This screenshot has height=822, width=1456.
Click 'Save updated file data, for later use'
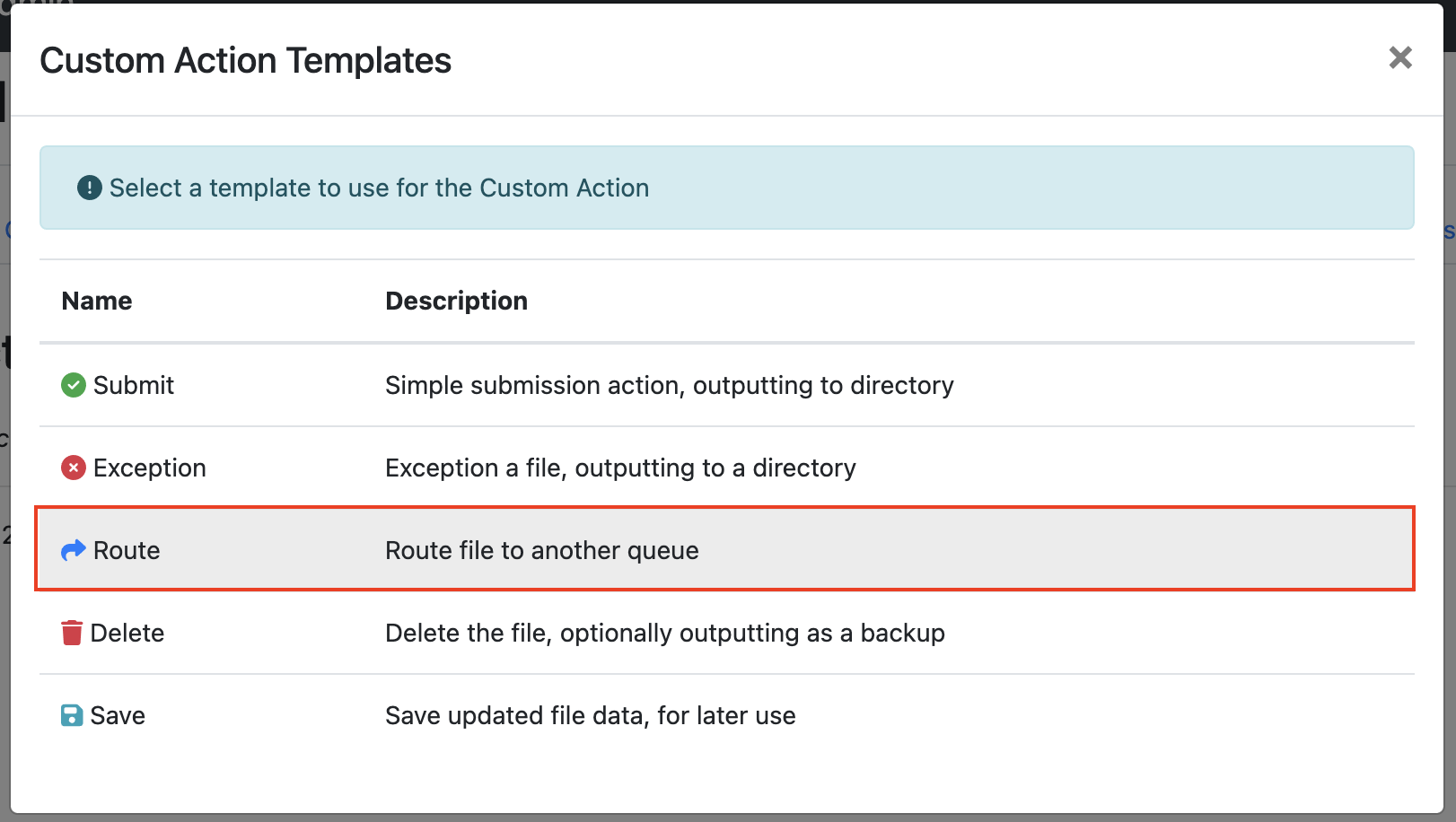pos(590,715)
